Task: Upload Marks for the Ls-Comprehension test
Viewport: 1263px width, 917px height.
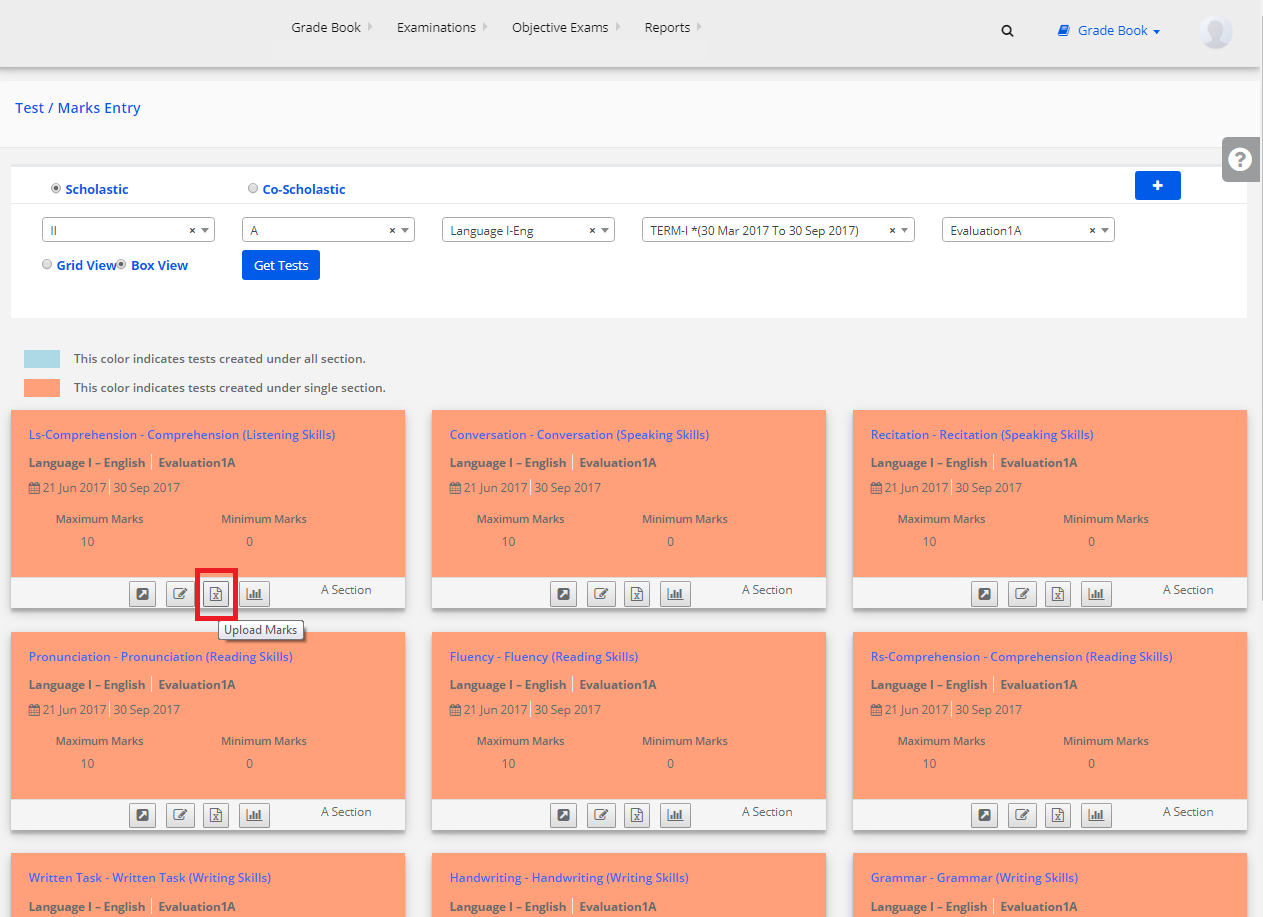Action: (x=216, y=594)
